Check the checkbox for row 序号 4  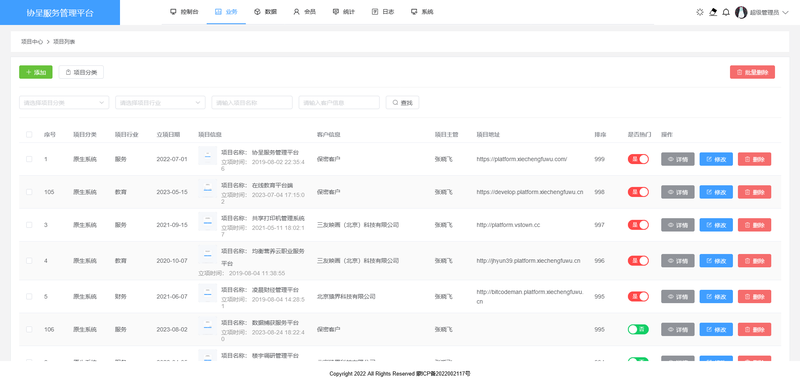pyautogui.click(x=29, y=261)
